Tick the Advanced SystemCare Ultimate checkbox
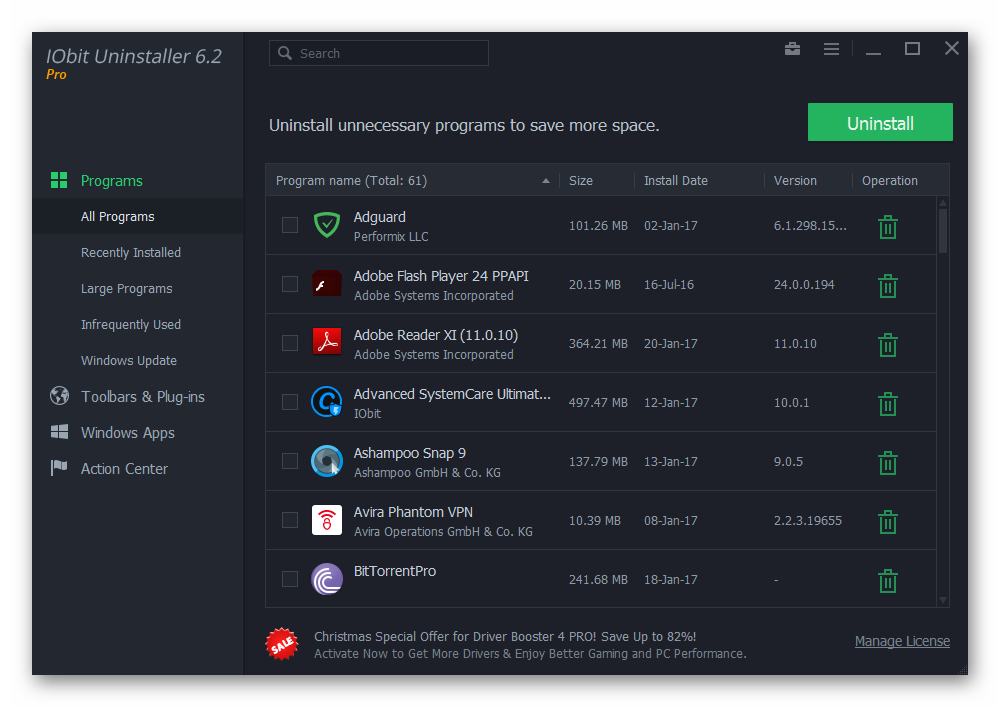1000x707 pixels. (290, 402)
